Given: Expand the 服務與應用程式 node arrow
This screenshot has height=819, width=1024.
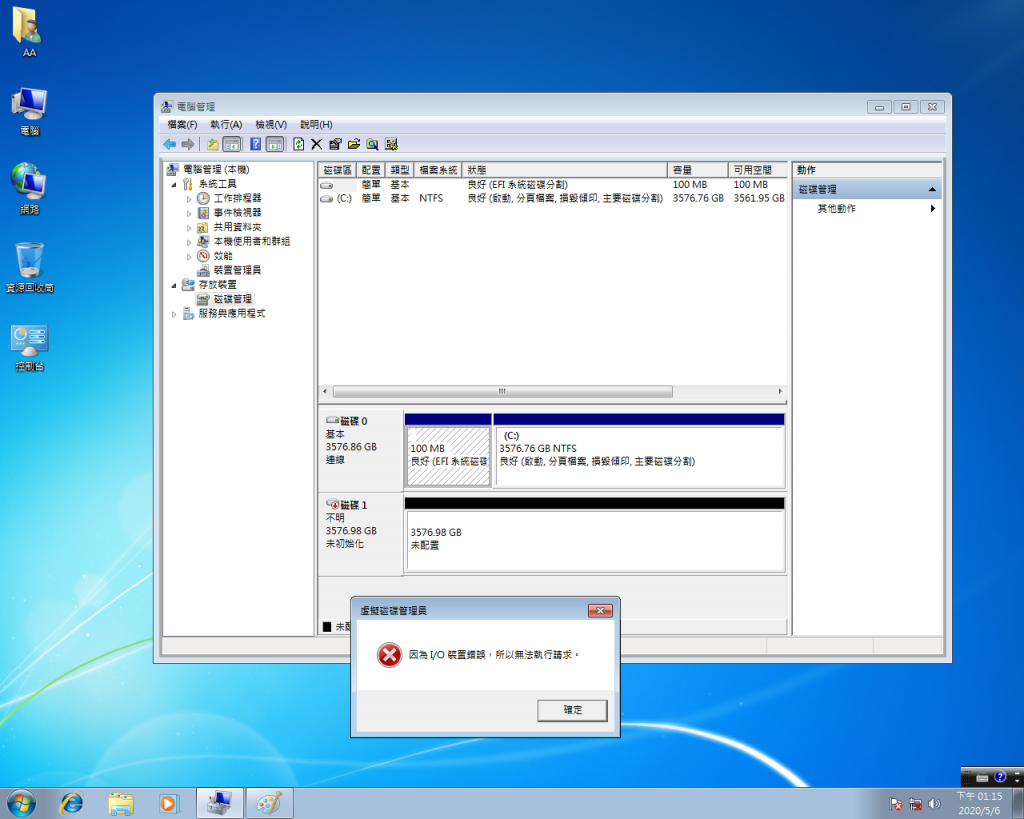Looking at the screenshot, I should 174,314.
